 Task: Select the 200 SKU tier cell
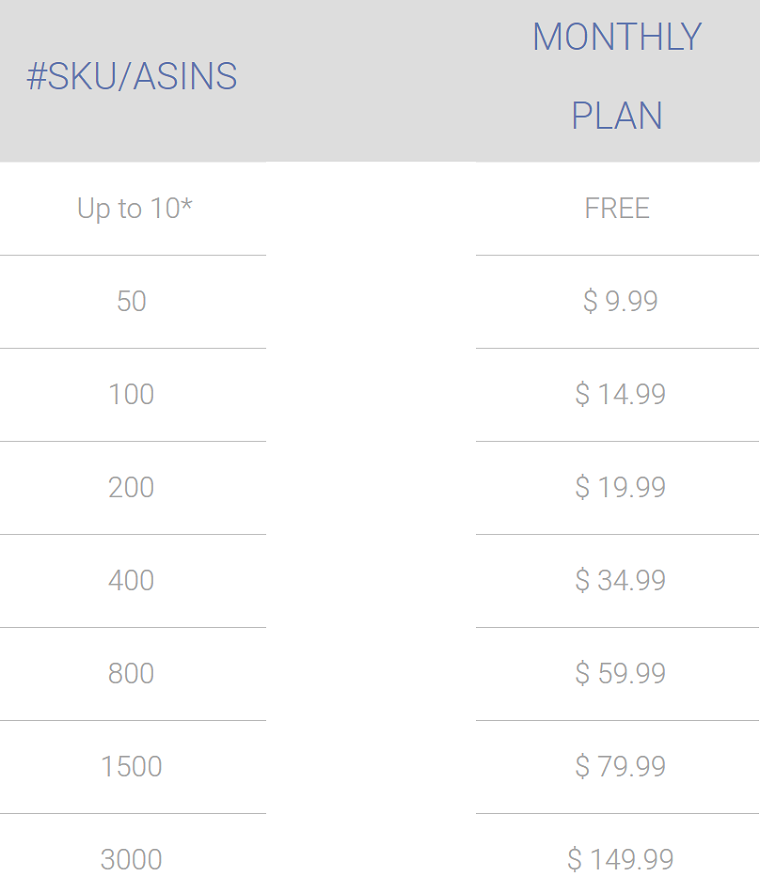[x=131, y=487]
